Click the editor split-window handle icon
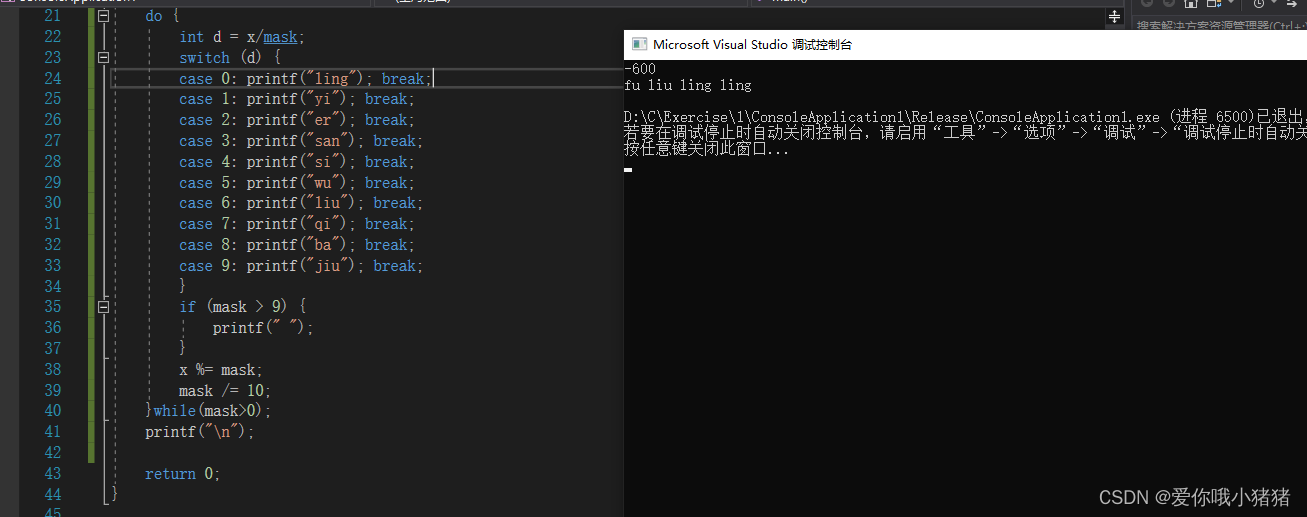Screen dimensions: 1307x517 (x=1115, y=17)
